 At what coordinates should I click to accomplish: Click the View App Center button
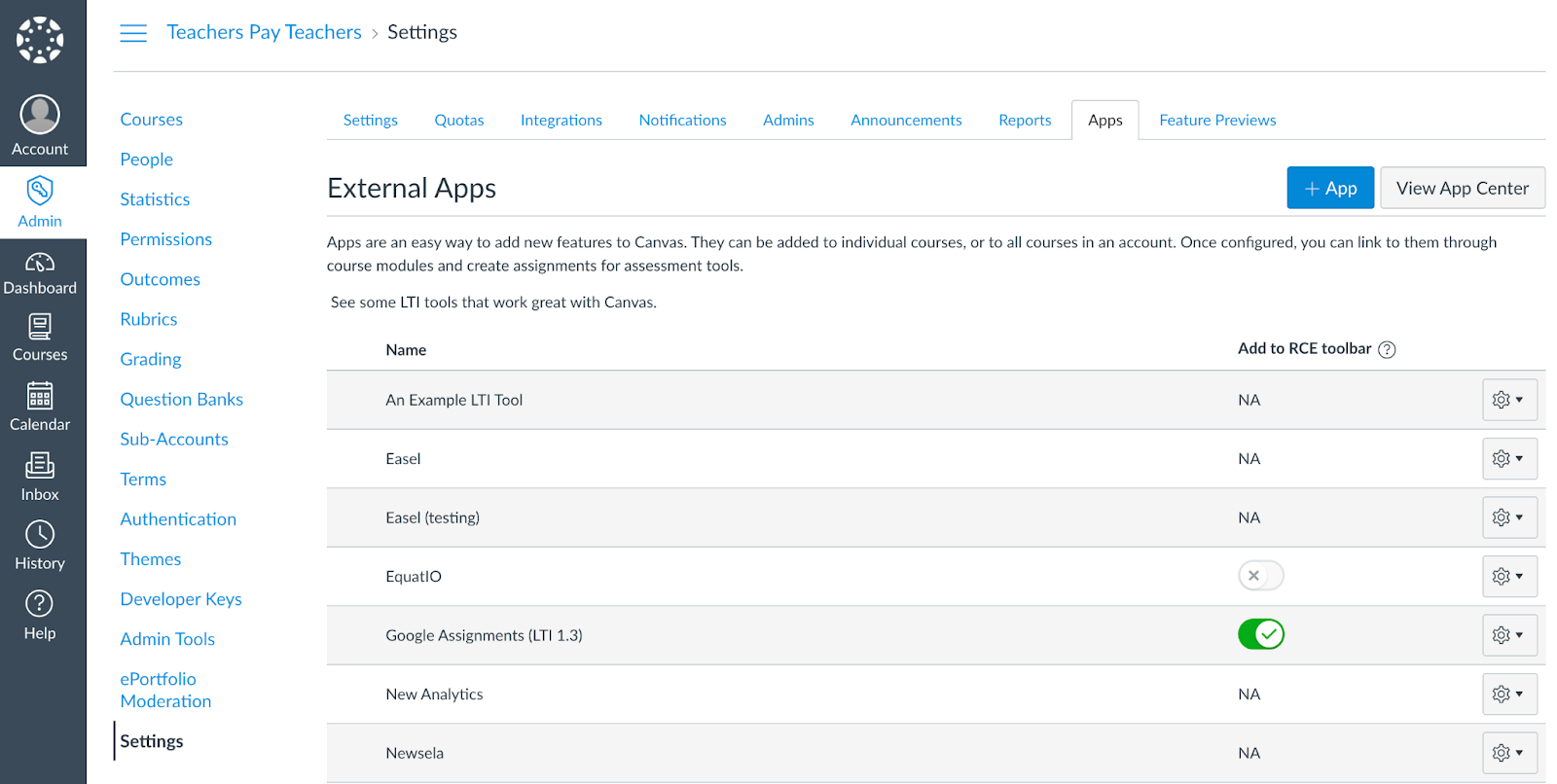1463,188
